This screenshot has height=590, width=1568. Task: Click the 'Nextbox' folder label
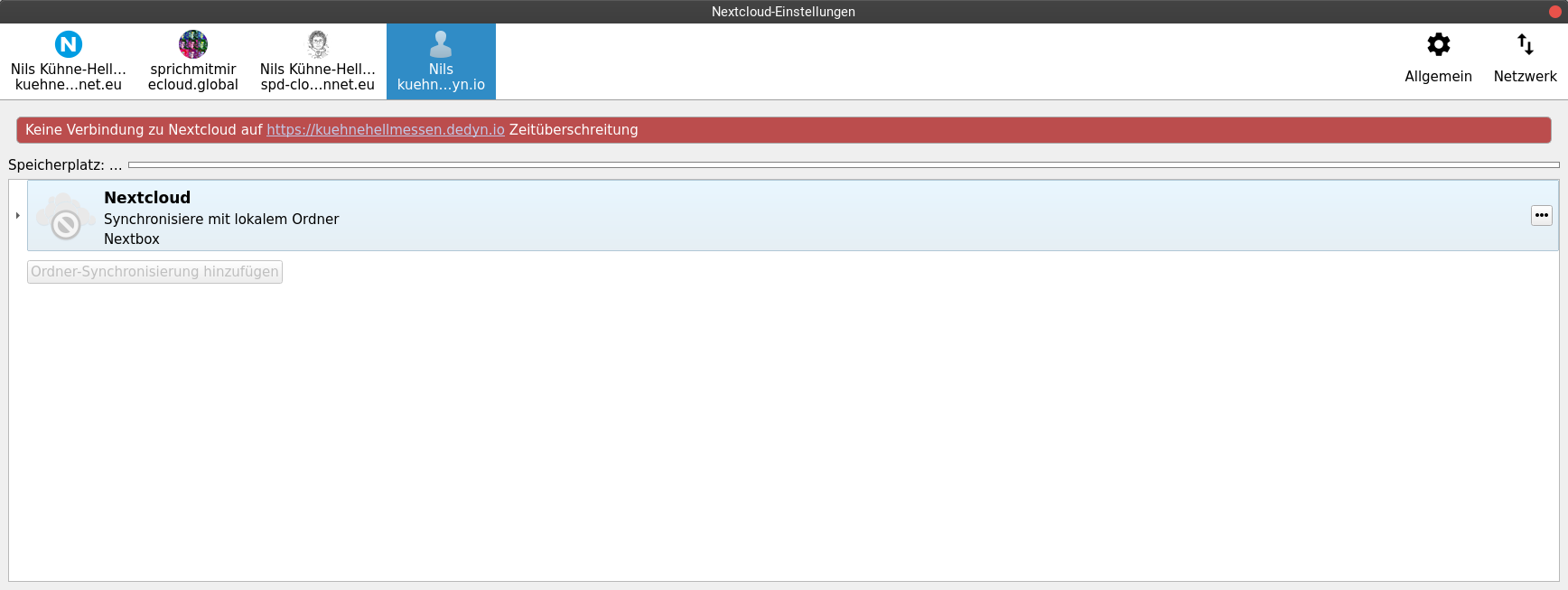coord(132,239)
